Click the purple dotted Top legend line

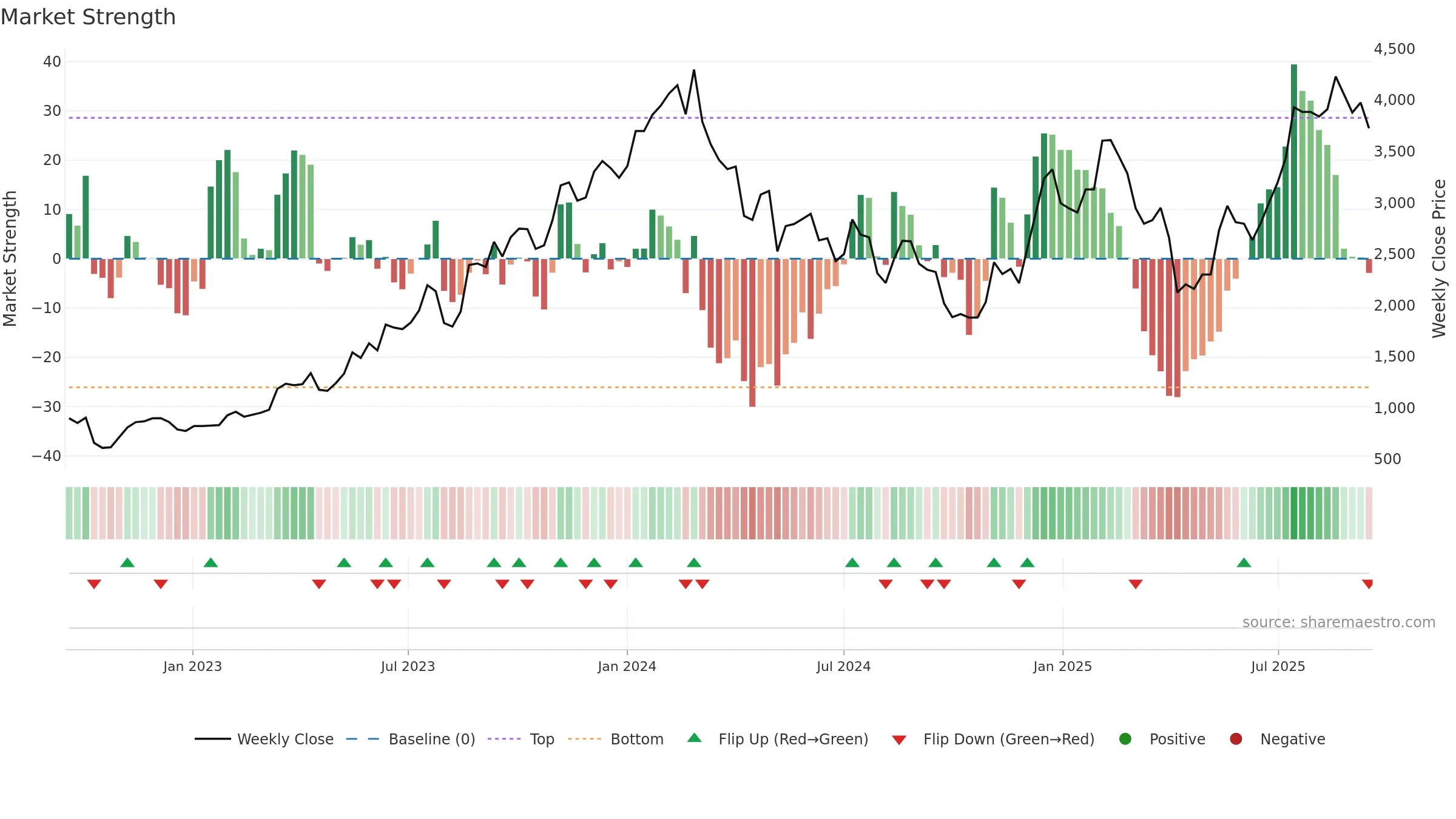[x=504, y=739]
